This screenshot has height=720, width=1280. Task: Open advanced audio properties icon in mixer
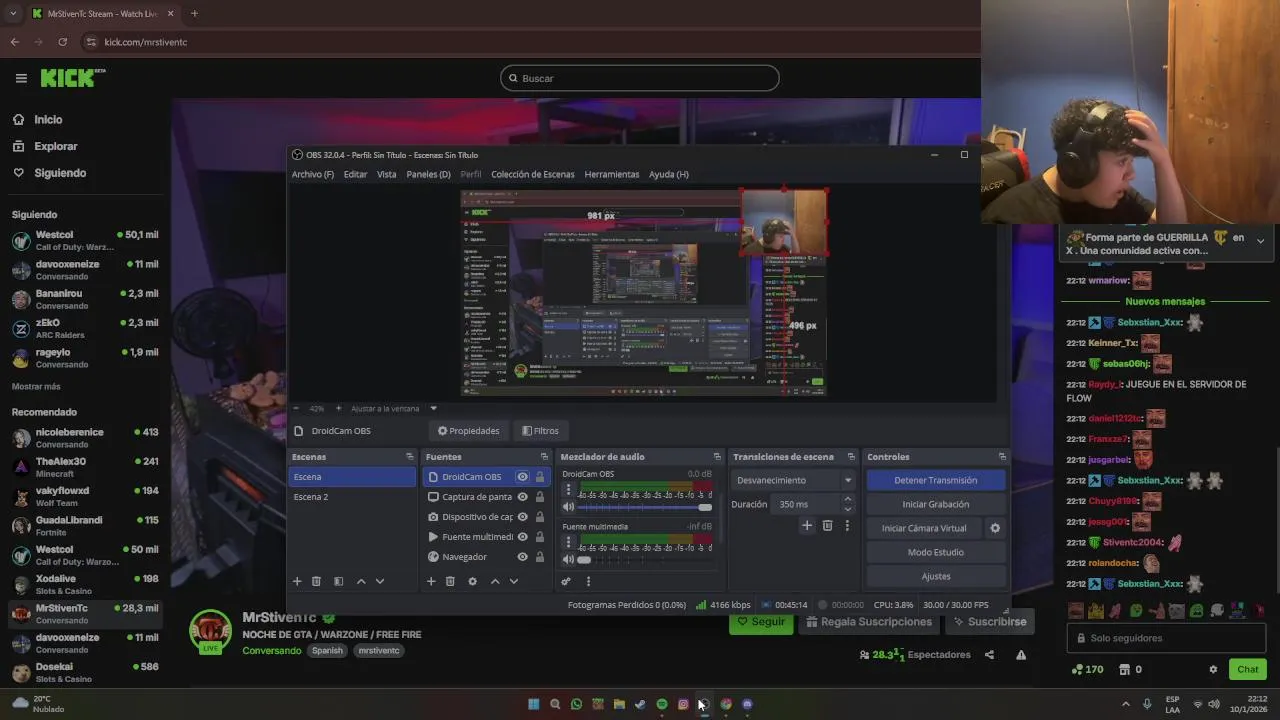[566, 581]
